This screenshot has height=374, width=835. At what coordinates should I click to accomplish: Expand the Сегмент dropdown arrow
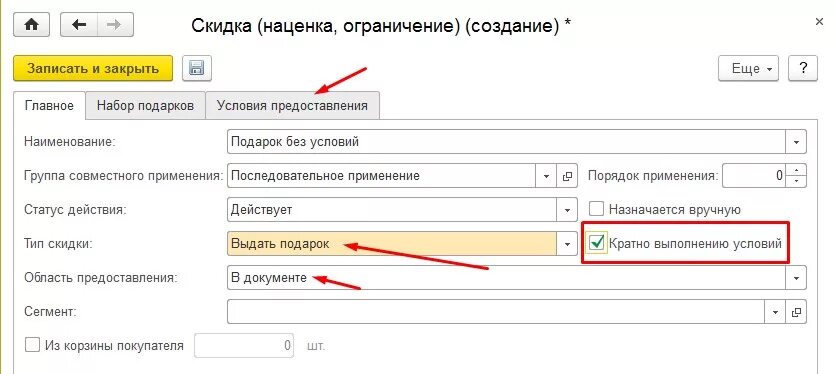[x=775, y=312]
